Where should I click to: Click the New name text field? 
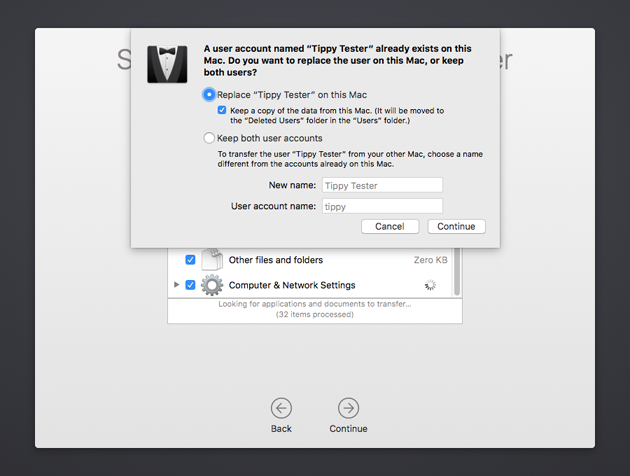coord(382,185)
